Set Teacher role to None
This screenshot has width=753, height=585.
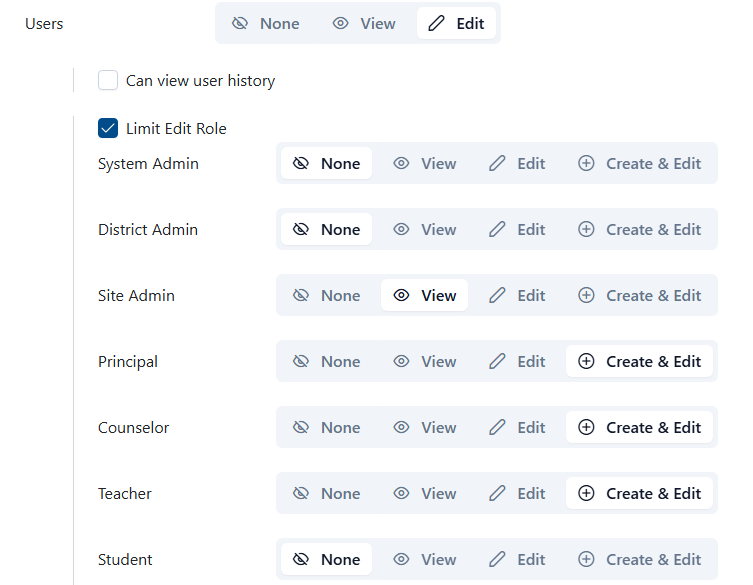pyautogui.click(x=326, y=493)
